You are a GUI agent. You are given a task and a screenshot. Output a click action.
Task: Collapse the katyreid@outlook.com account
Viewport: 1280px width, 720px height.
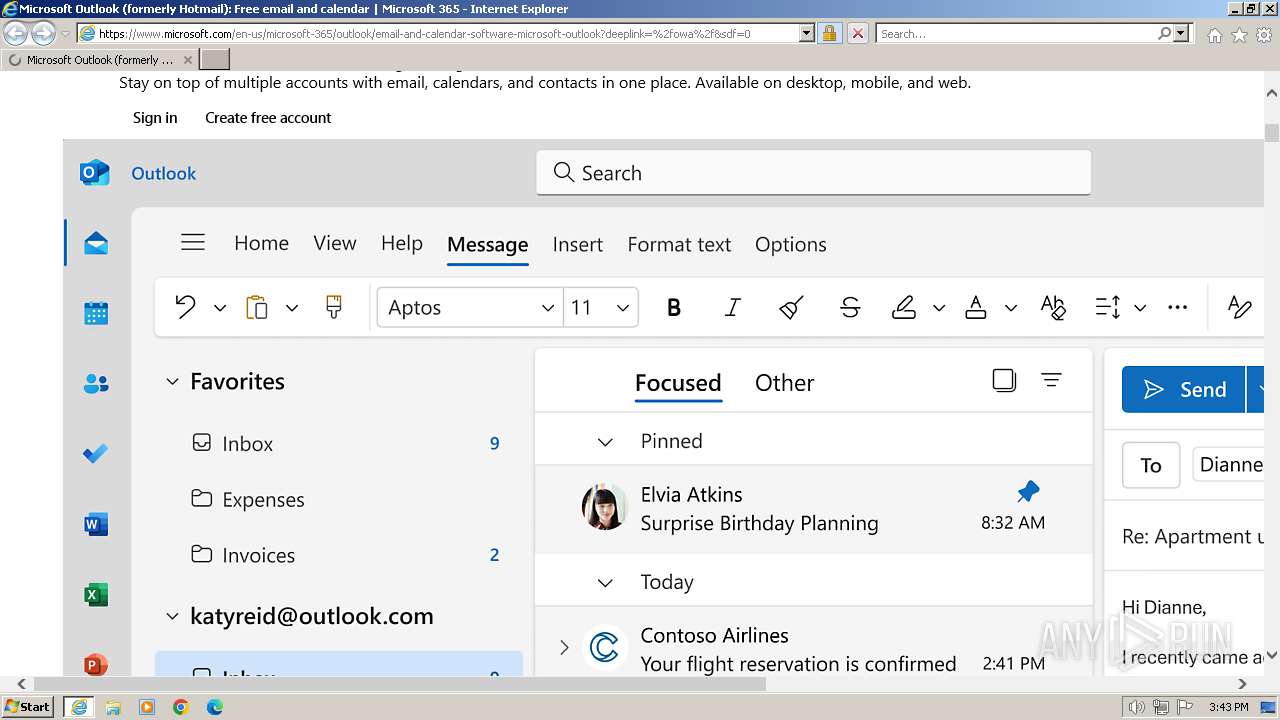pyautogui.click(x=172, y=617)
